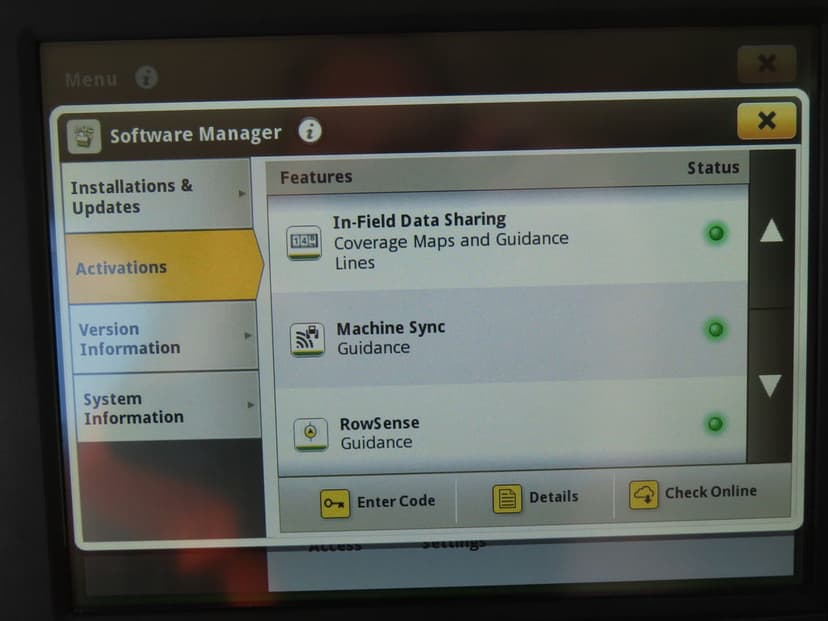The height and width of the screenshot is (621, 828).
Task: Click the Machine Sync guidance icon
Action: click(x=307, y=338)
